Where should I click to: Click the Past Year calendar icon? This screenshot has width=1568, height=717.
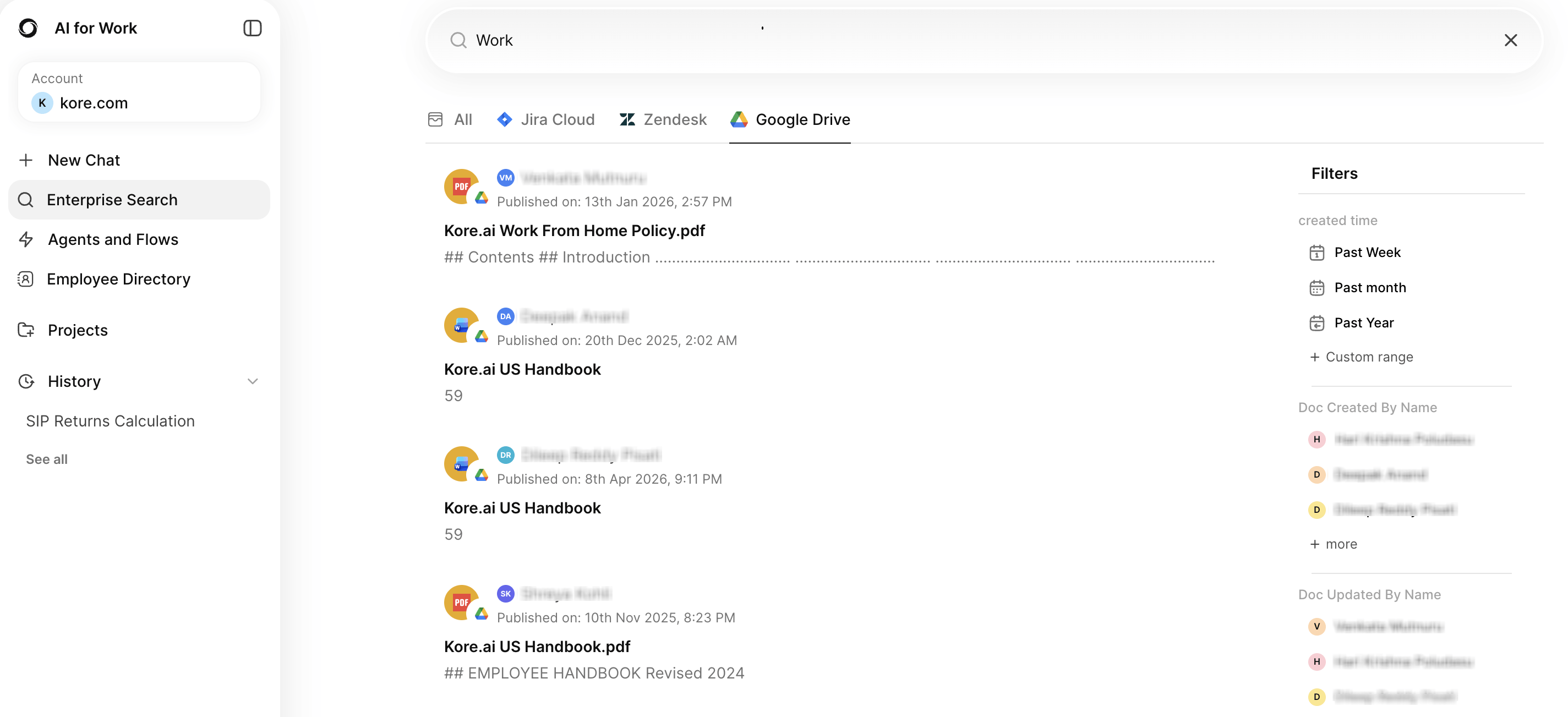tap(1316, 323)
